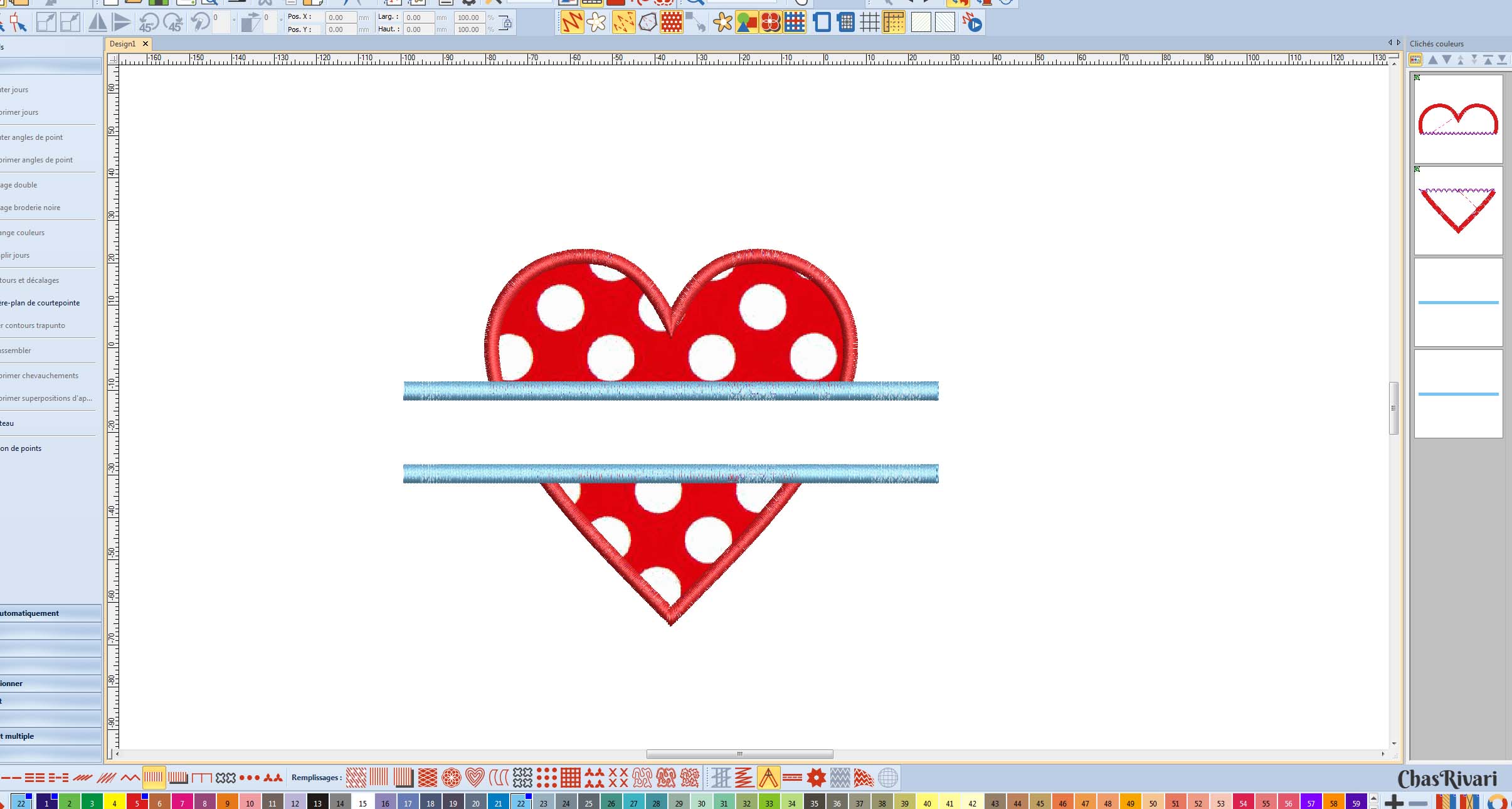
Task: Move selected color block down one position
Action: tap(1447, 60)
